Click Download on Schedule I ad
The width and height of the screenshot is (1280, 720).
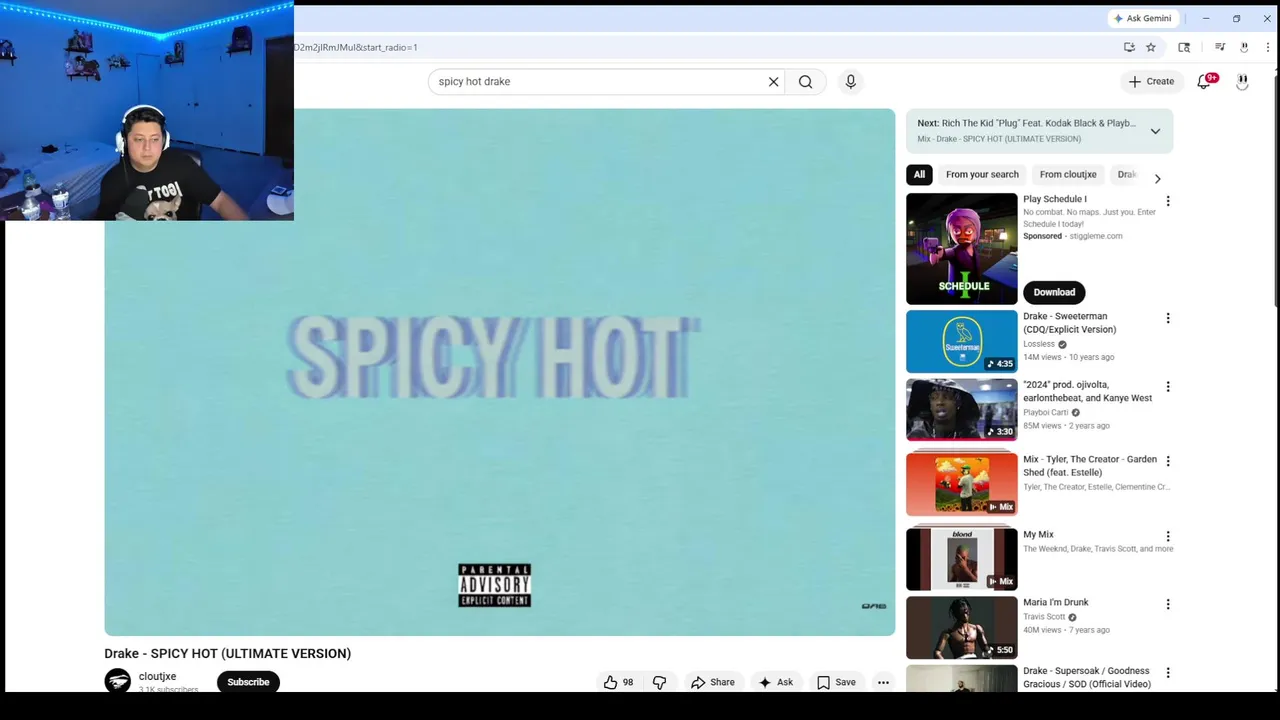(x=1054, y=292)
